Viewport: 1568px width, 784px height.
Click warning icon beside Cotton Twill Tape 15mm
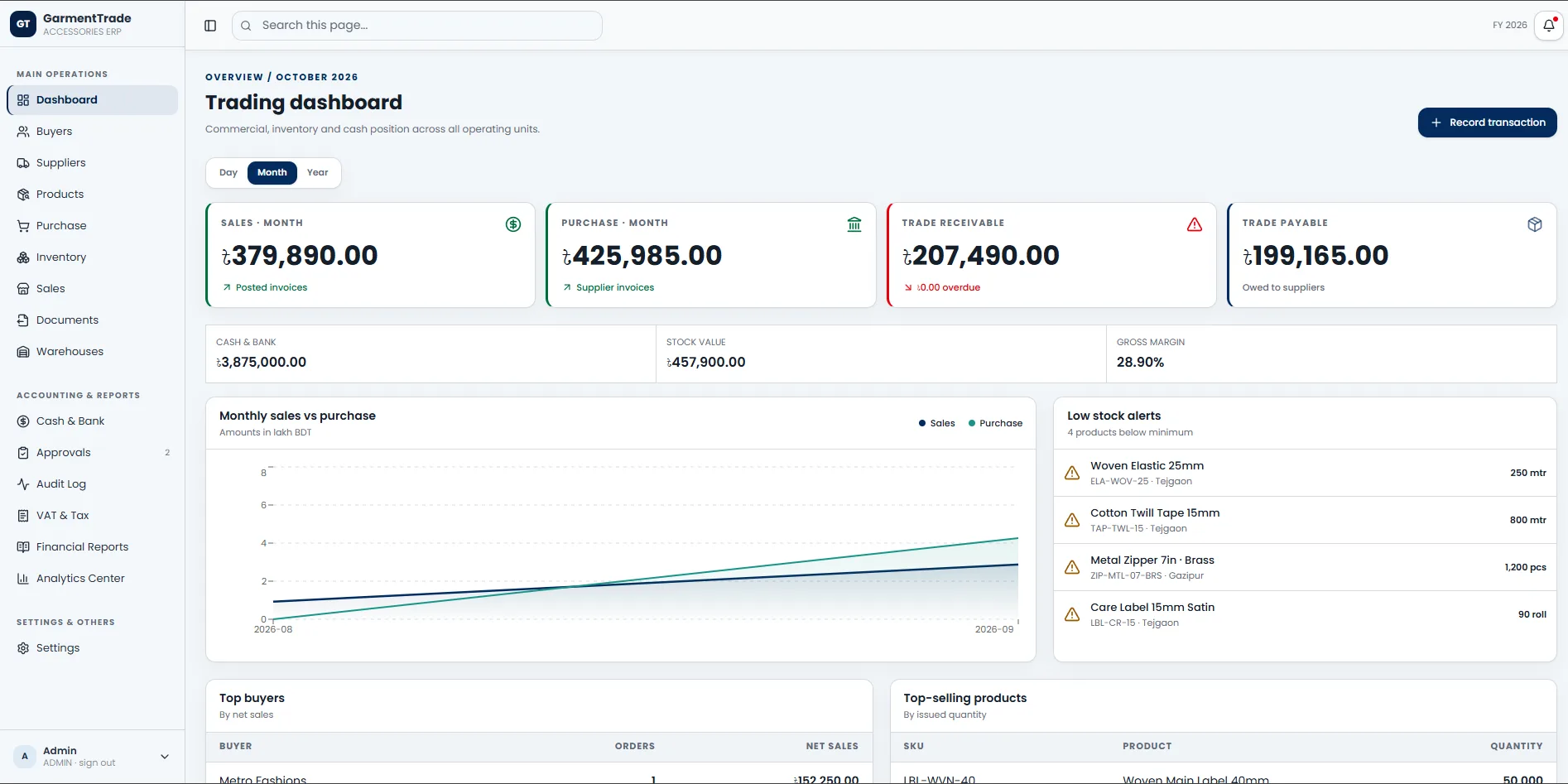1072,520
